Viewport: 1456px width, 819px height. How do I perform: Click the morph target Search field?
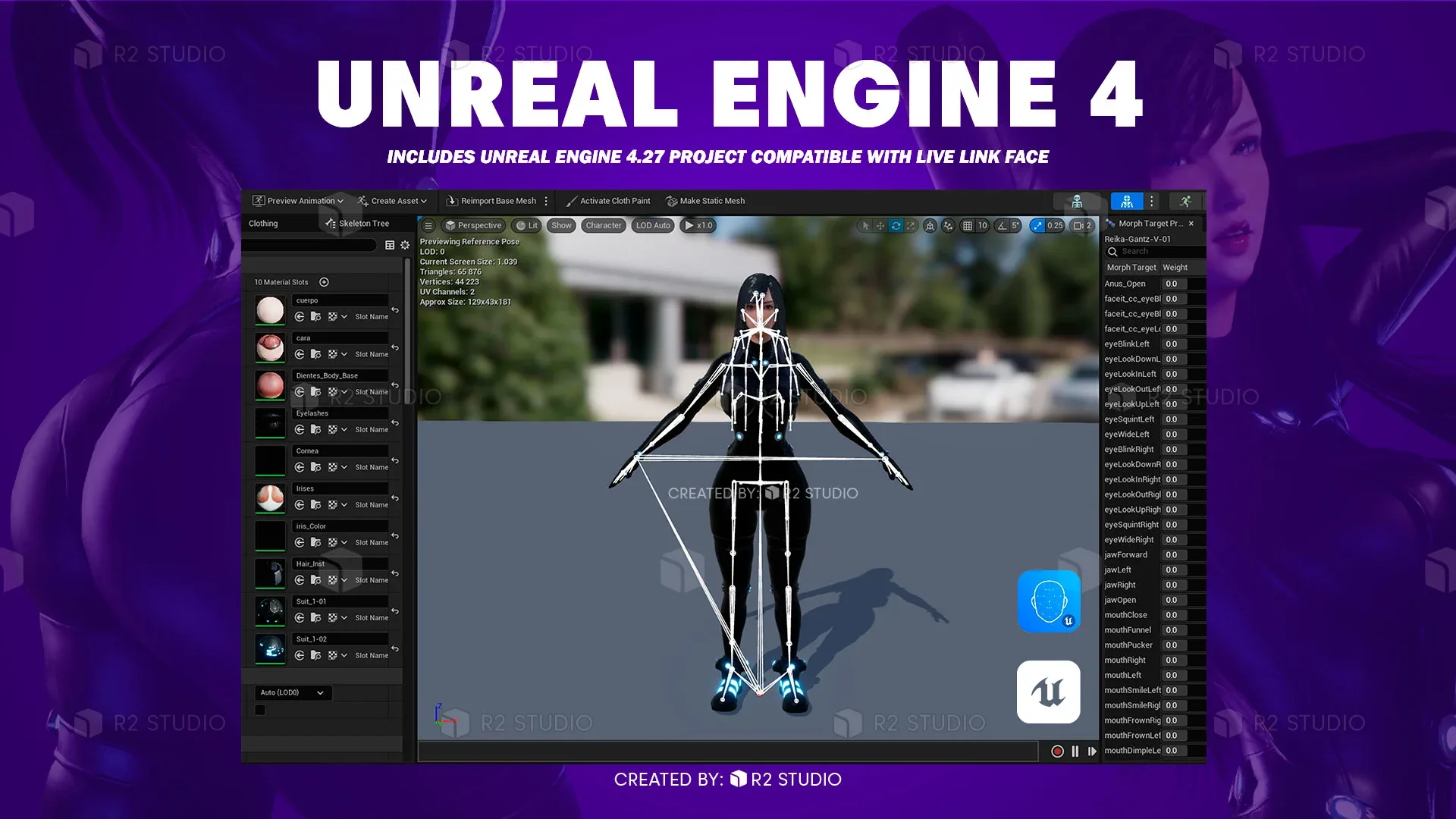pyautogui.click(x=1155, y=252)
